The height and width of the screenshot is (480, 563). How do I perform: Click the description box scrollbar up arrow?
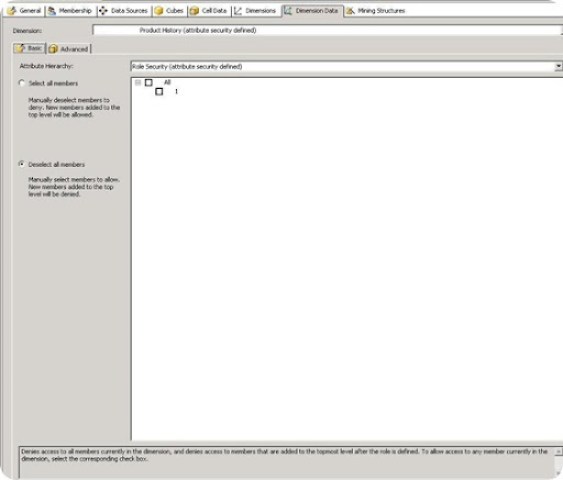[559, 451]
